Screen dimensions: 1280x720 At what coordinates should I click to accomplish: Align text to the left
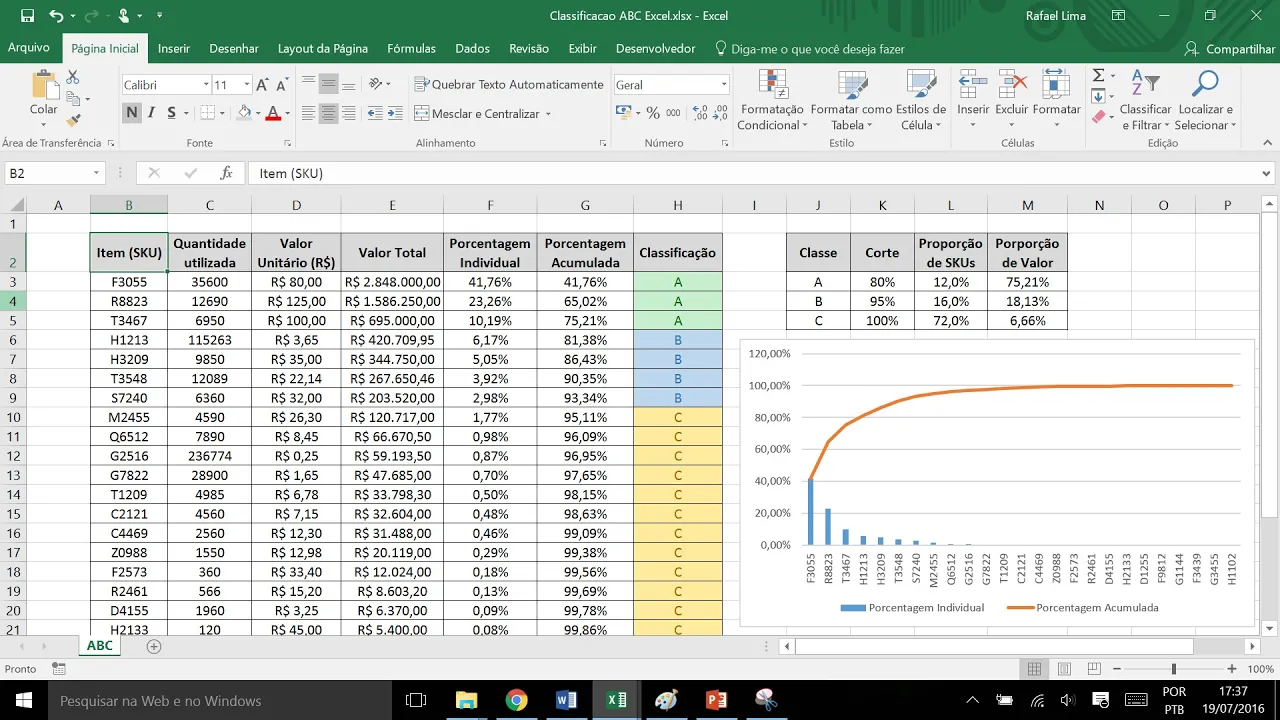(309, 114)
